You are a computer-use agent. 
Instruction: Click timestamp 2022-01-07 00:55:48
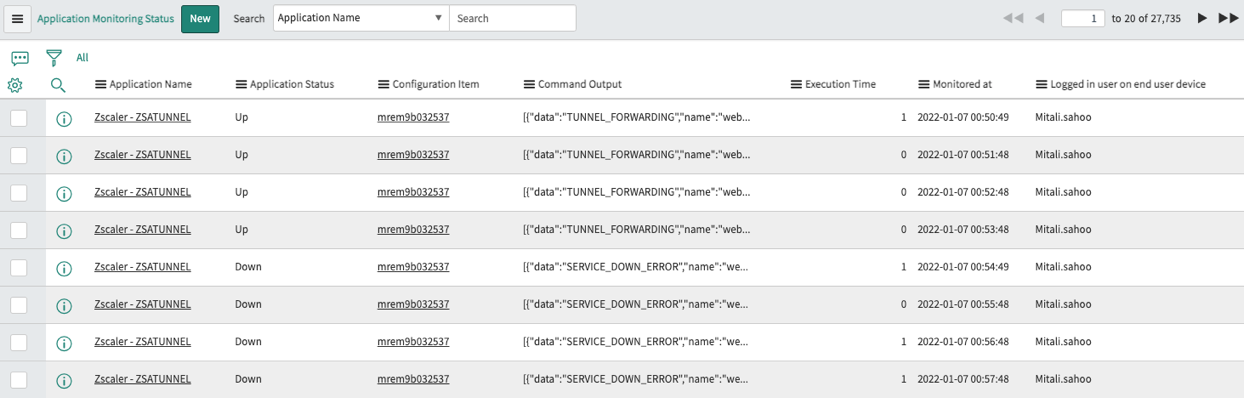pyautogui.click(x=963, y=304)
